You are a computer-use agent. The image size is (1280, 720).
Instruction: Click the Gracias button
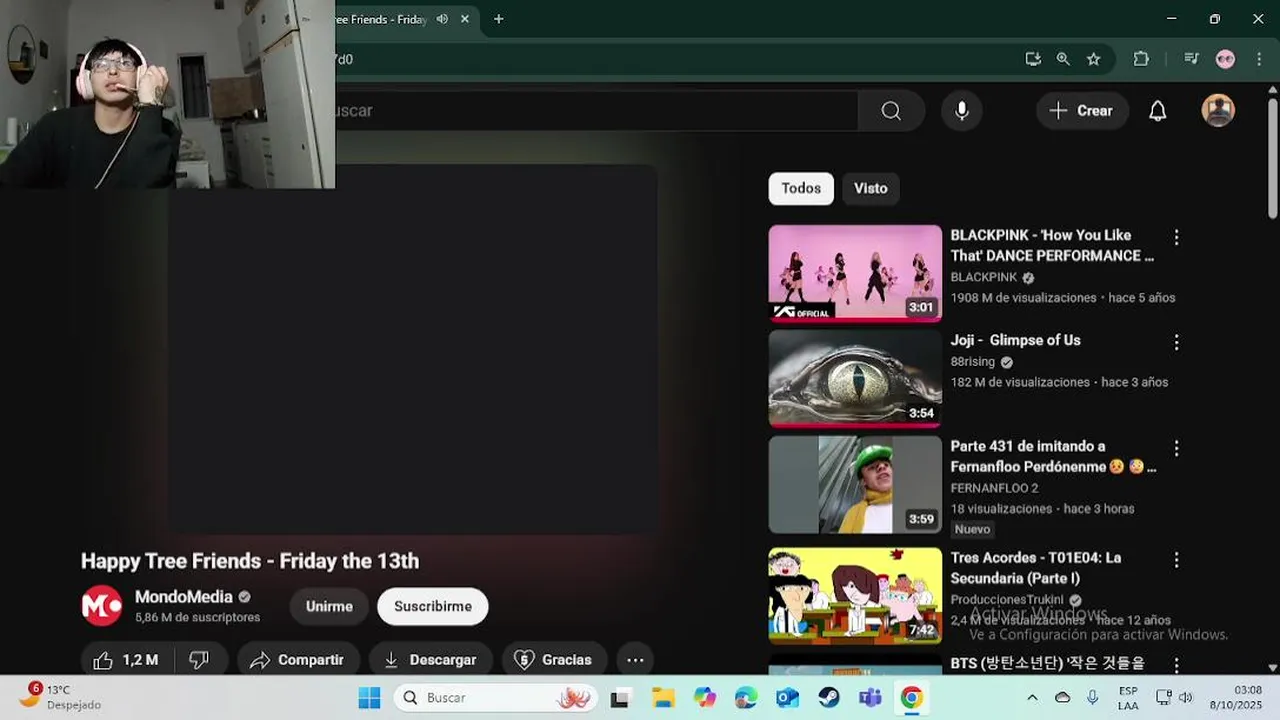(553, 660)
